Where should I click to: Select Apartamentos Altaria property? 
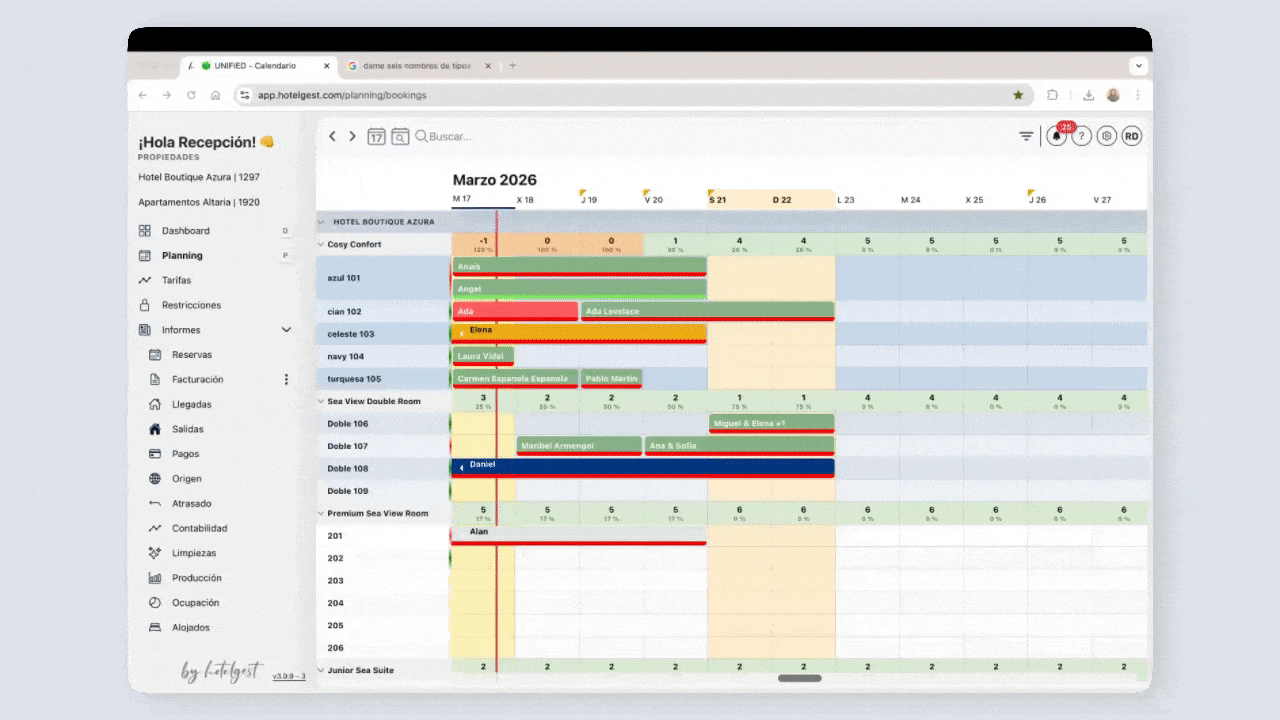199,202
